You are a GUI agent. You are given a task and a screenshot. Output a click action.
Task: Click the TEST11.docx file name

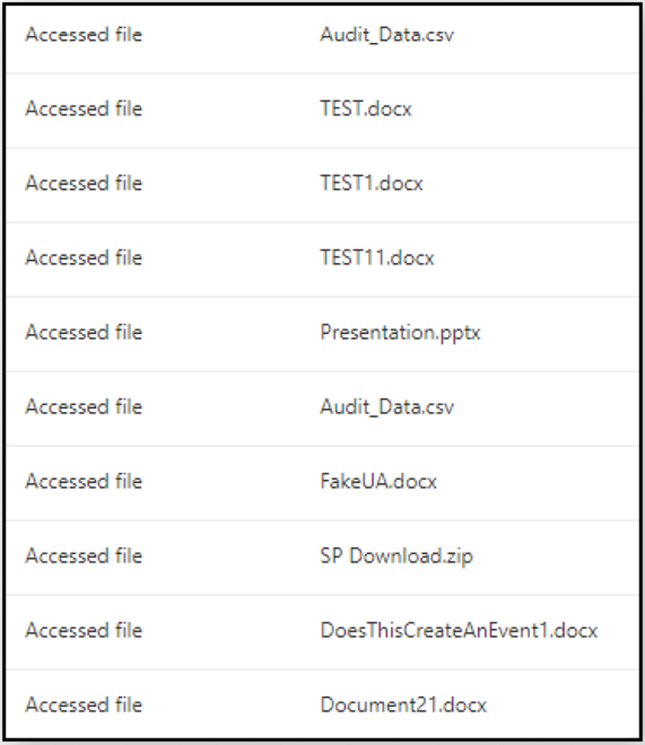[377, 258]
